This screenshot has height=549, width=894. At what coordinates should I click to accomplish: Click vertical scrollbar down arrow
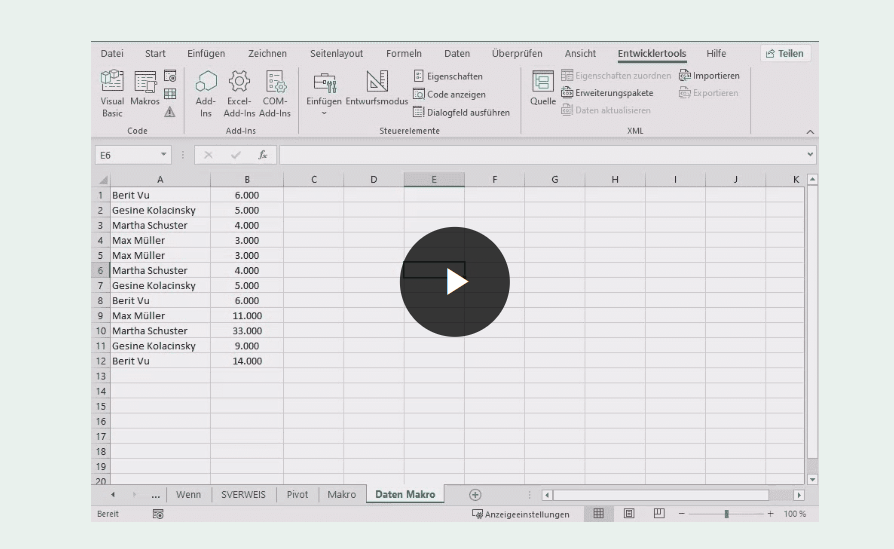812,480
